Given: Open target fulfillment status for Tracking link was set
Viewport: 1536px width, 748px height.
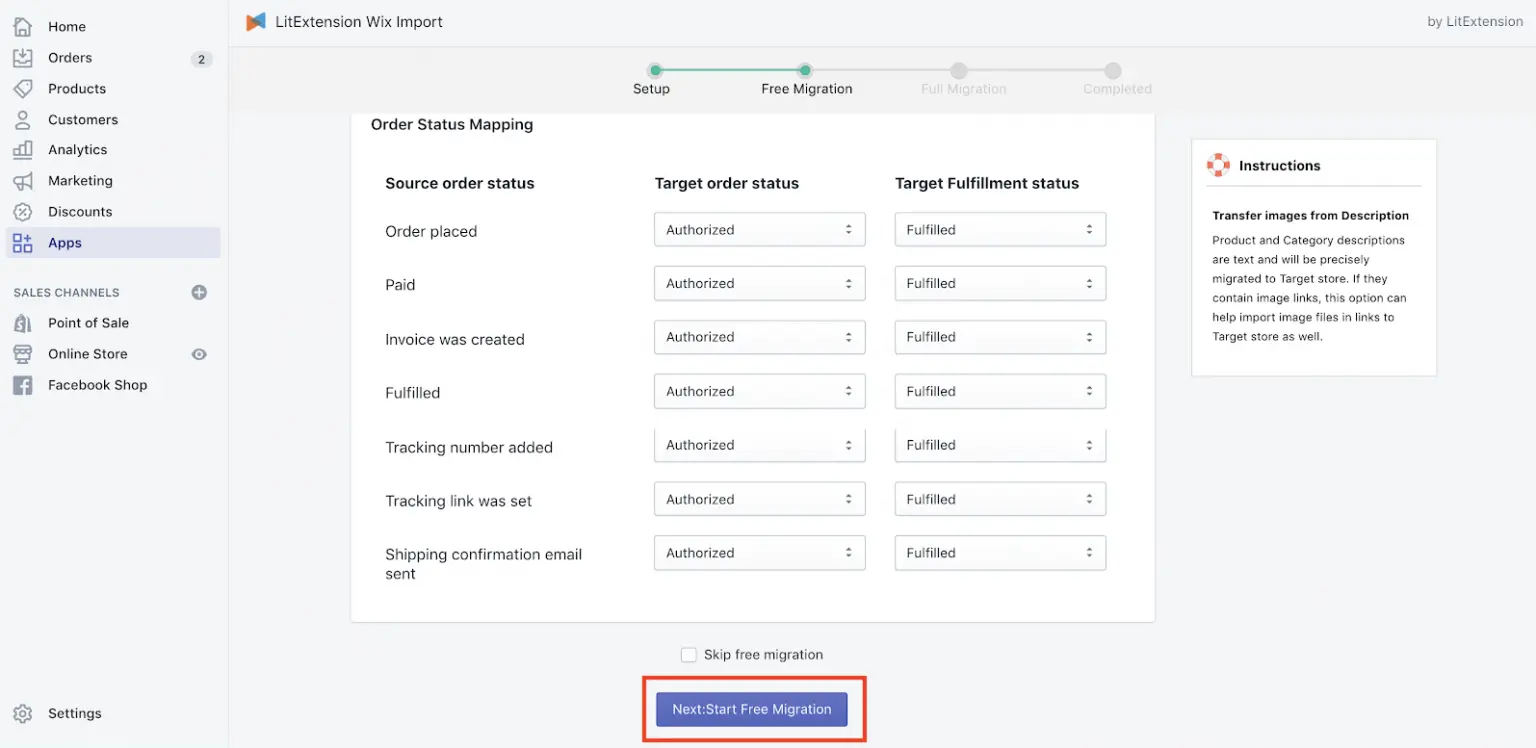Looking at the screenshot, I should tap(1000, 499).
